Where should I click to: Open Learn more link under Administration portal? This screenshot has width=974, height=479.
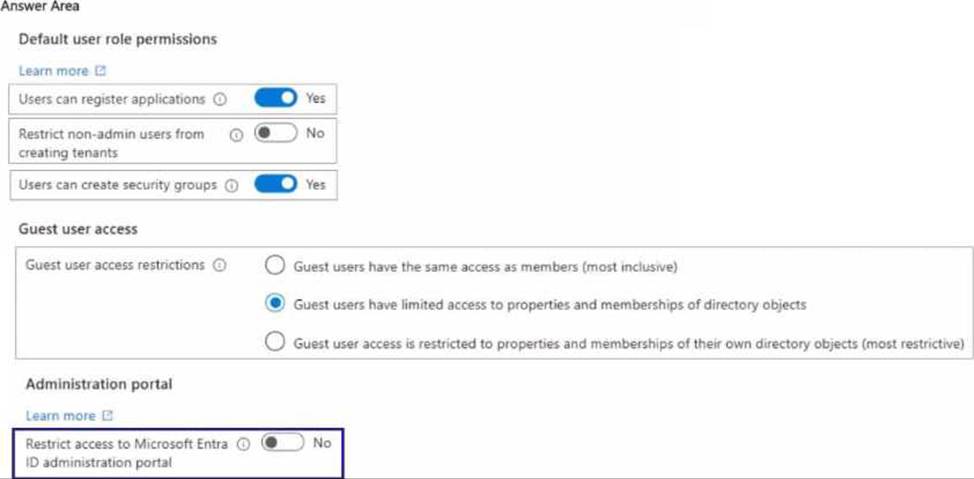[60, 416]
